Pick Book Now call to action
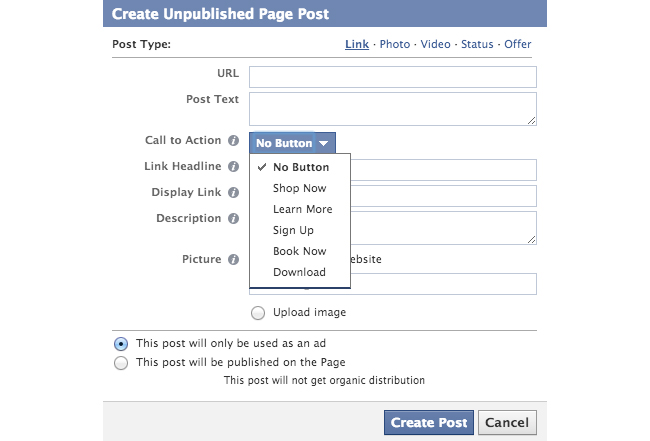The height and width of the screenshot is (441, 650). pos(300,251)
